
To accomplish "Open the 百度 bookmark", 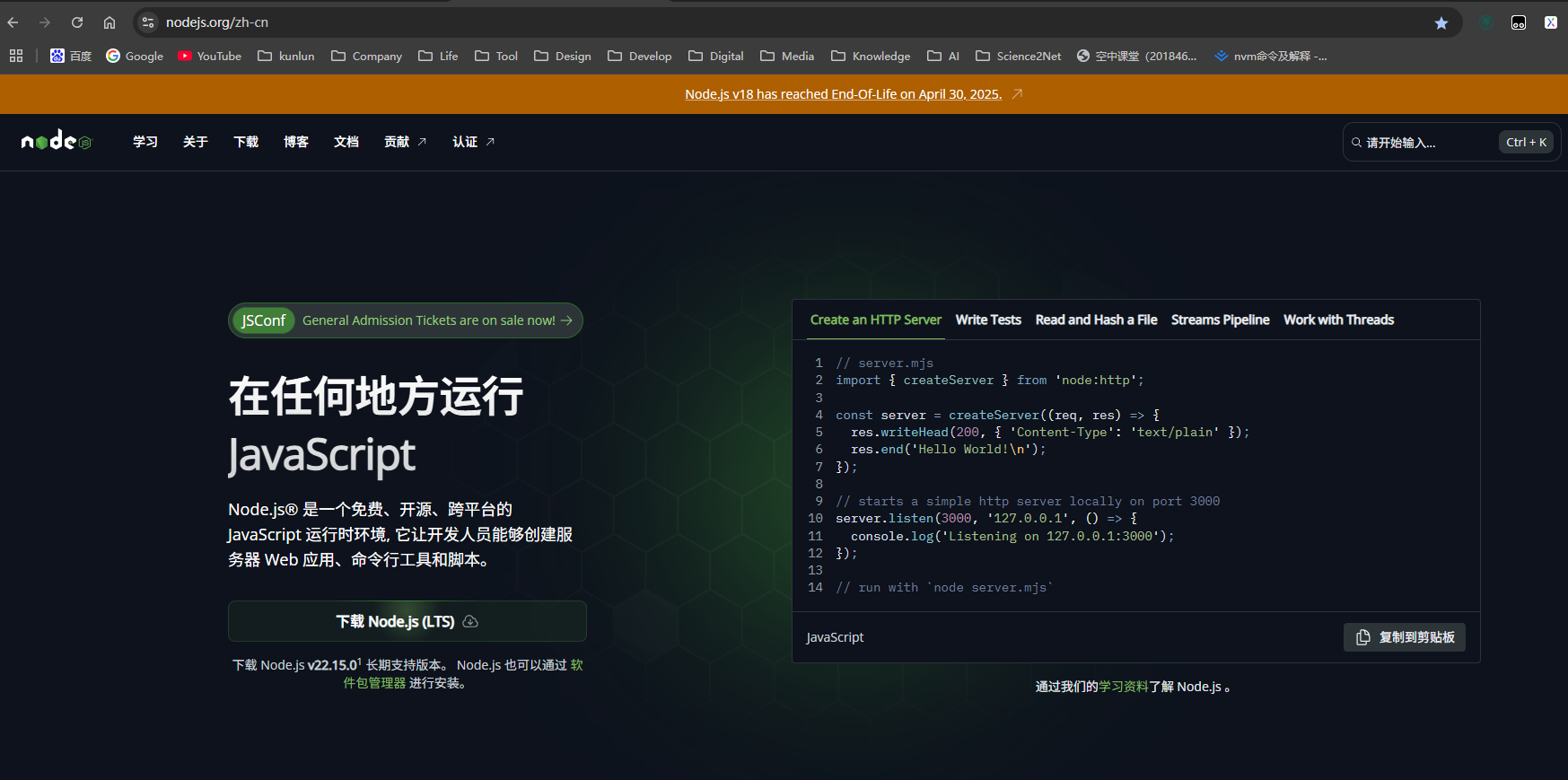I will tap(71, 56).
